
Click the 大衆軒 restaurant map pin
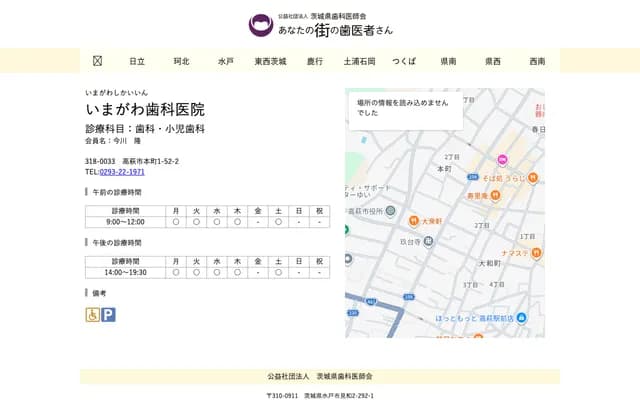[414, 220]
